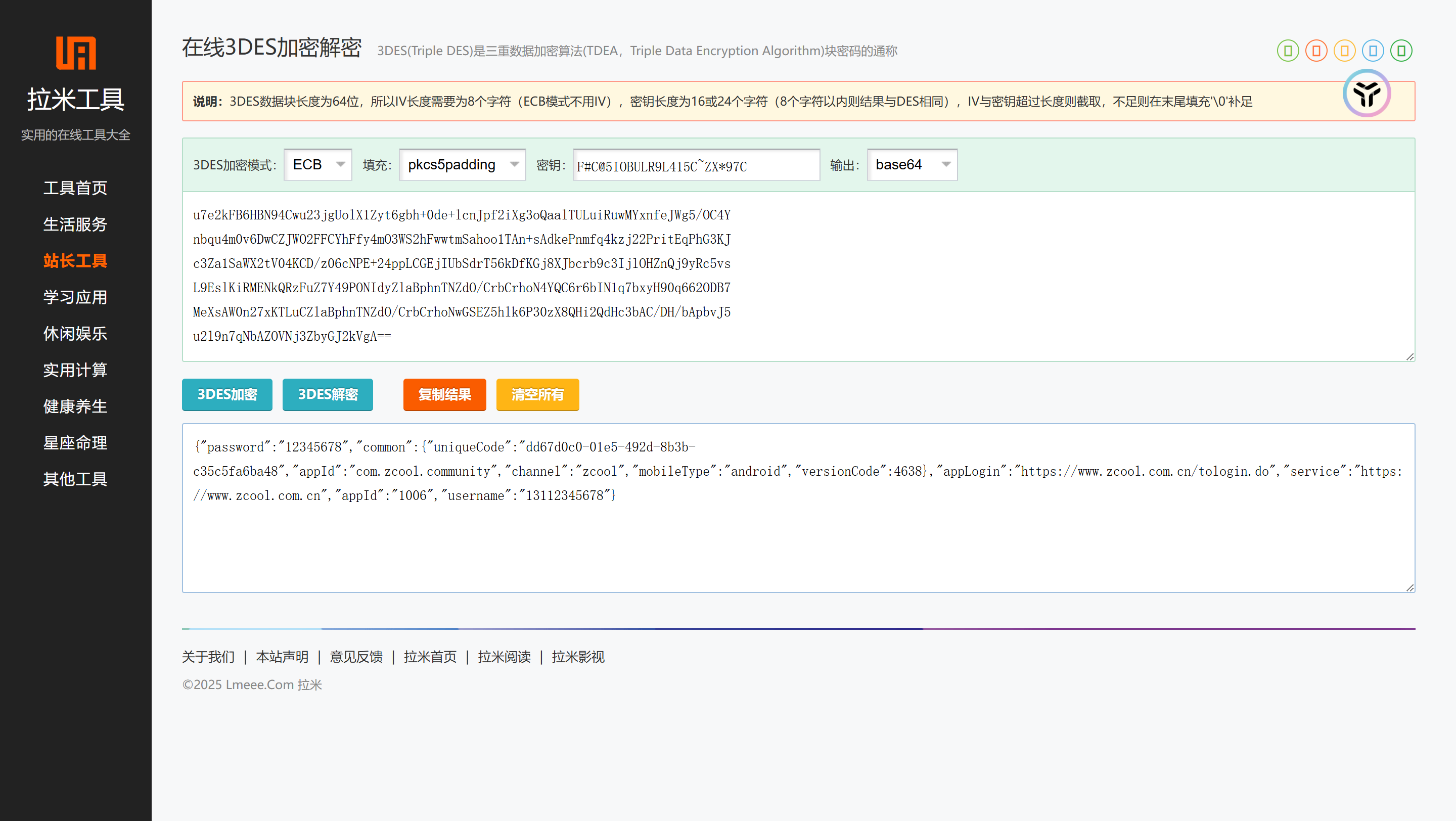Open 实用计算 sidebar menu item

point(75,370)
